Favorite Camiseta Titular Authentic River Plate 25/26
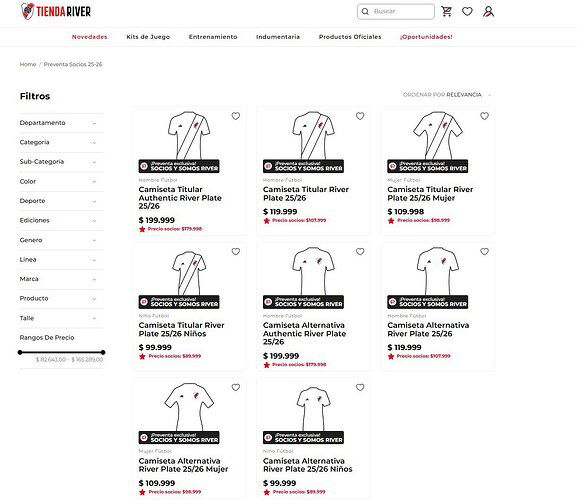The image size is (577, 500). pyautogui.click(x=236, y=116)
